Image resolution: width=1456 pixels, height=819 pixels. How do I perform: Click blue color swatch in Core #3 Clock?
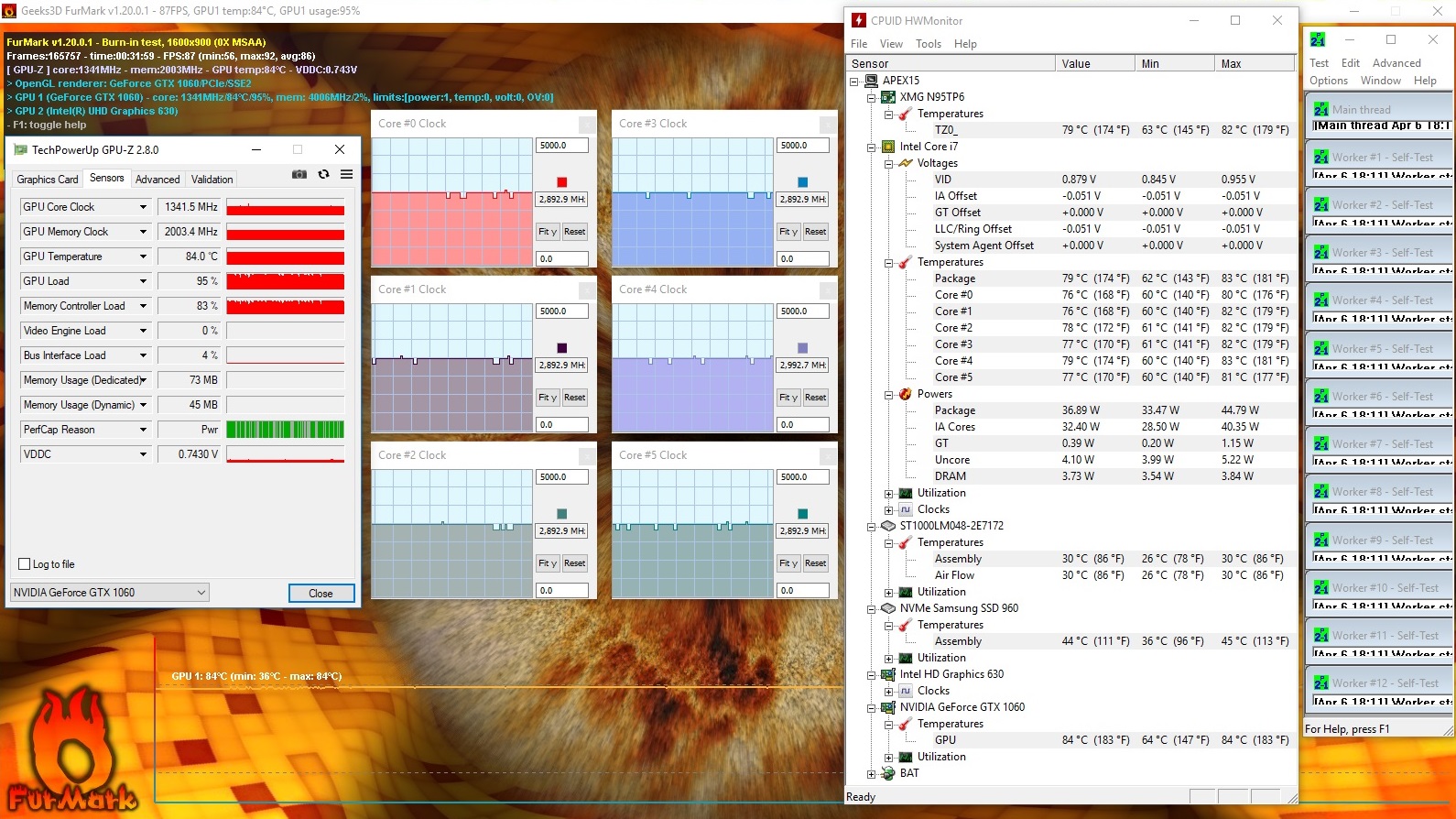(x=803, y=182)
